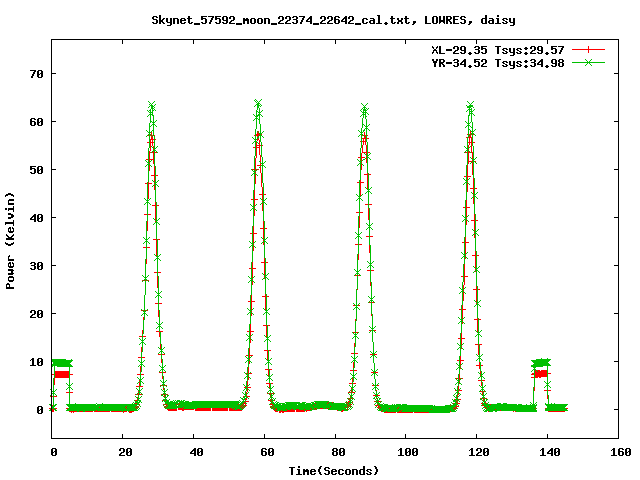Click the 40 tick label on x-axis

click(195, 453)
